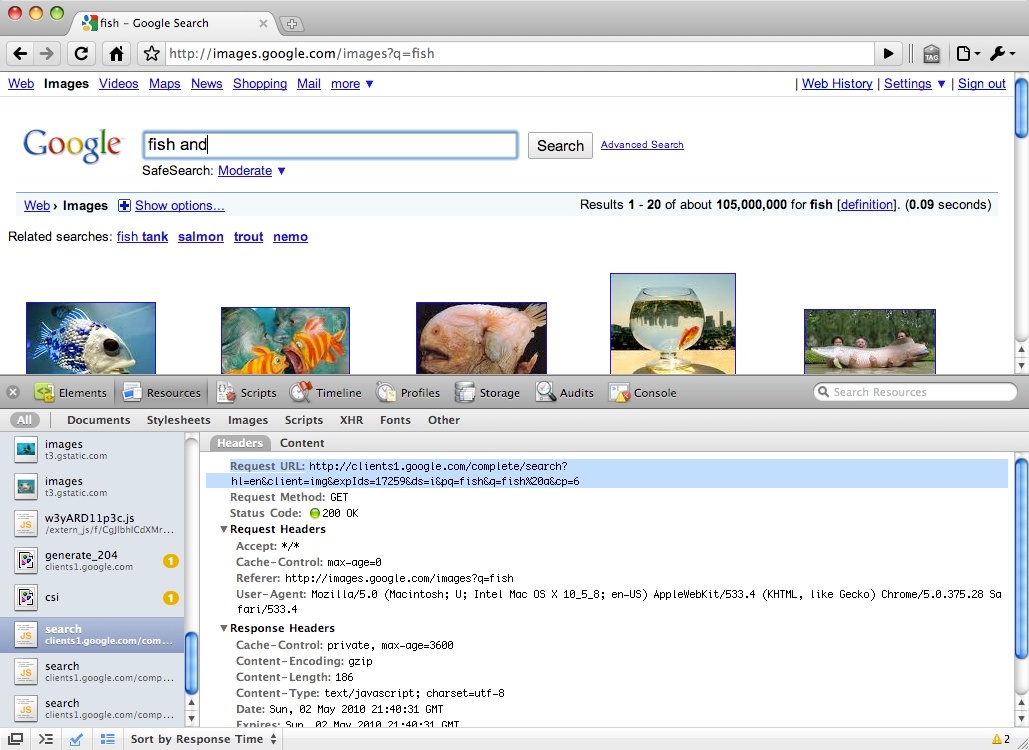Open the Elements panel
1029x750 pixels.
point(71,392)
